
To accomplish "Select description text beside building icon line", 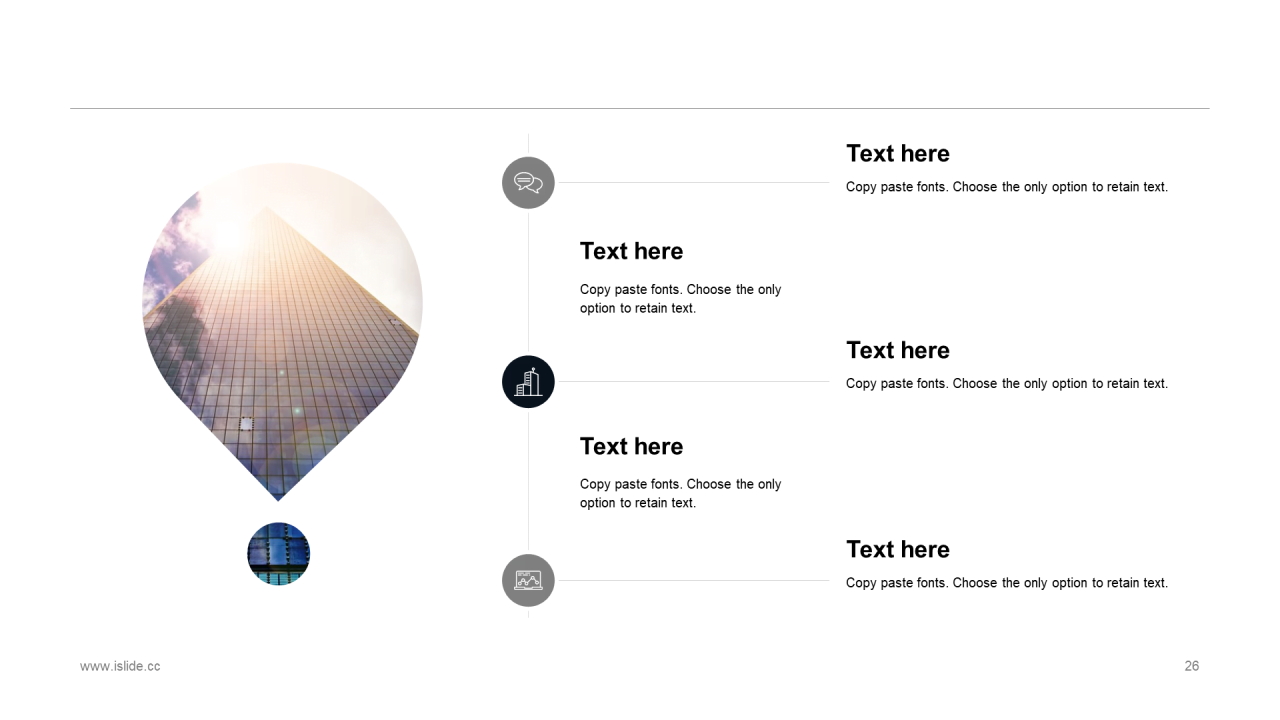I will tap(1007, 384).
